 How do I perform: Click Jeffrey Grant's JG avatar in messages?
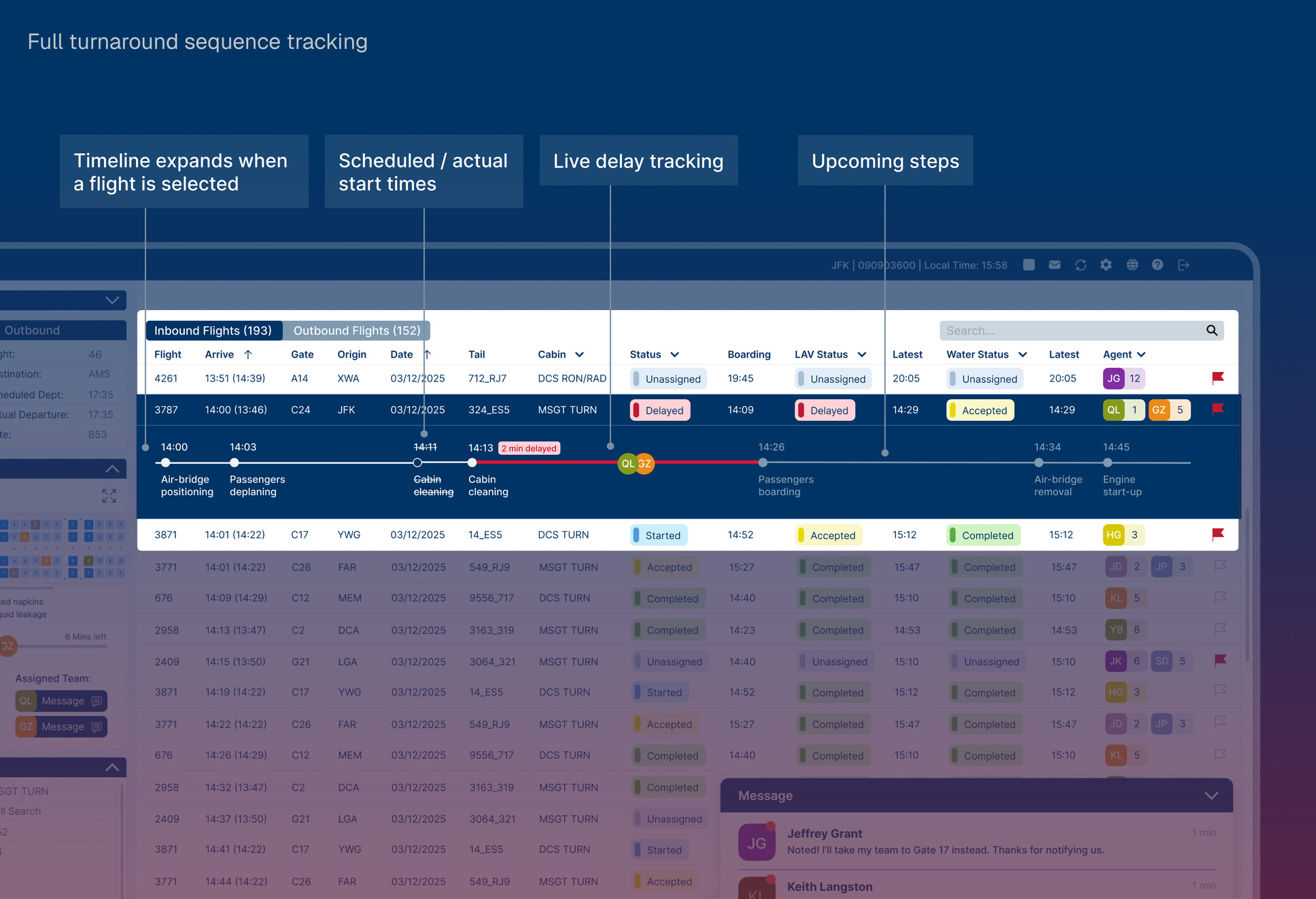click(757, 843)
